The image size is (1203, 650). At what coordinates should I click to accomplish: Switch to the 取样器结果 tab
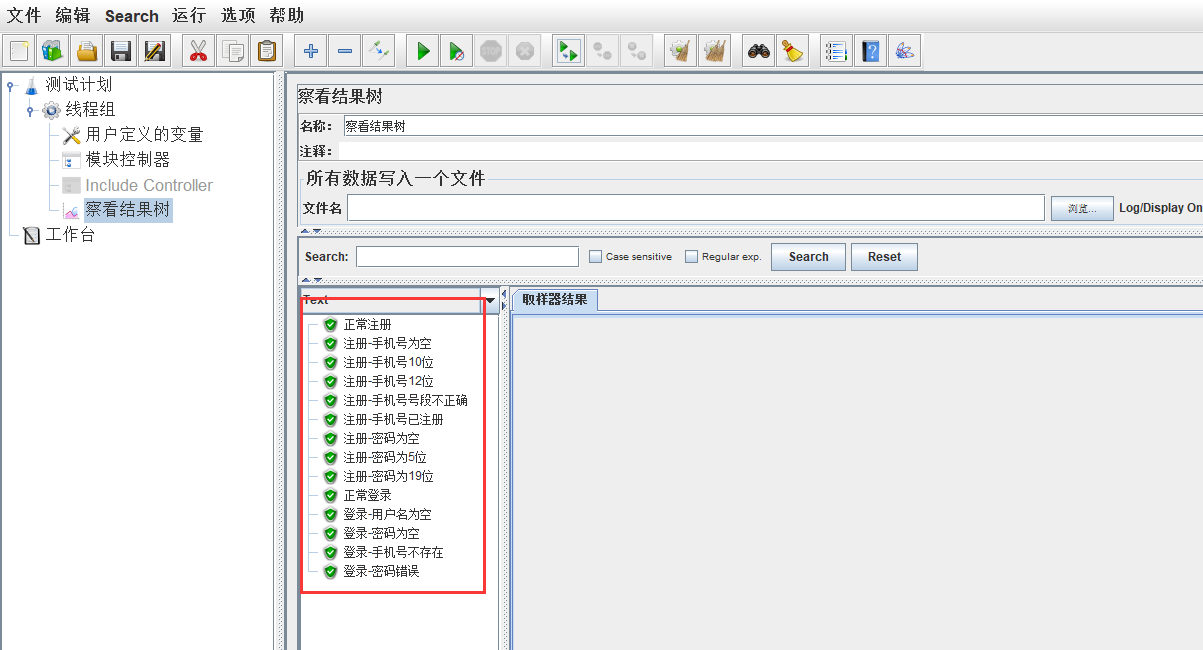[x=556, y=298]
